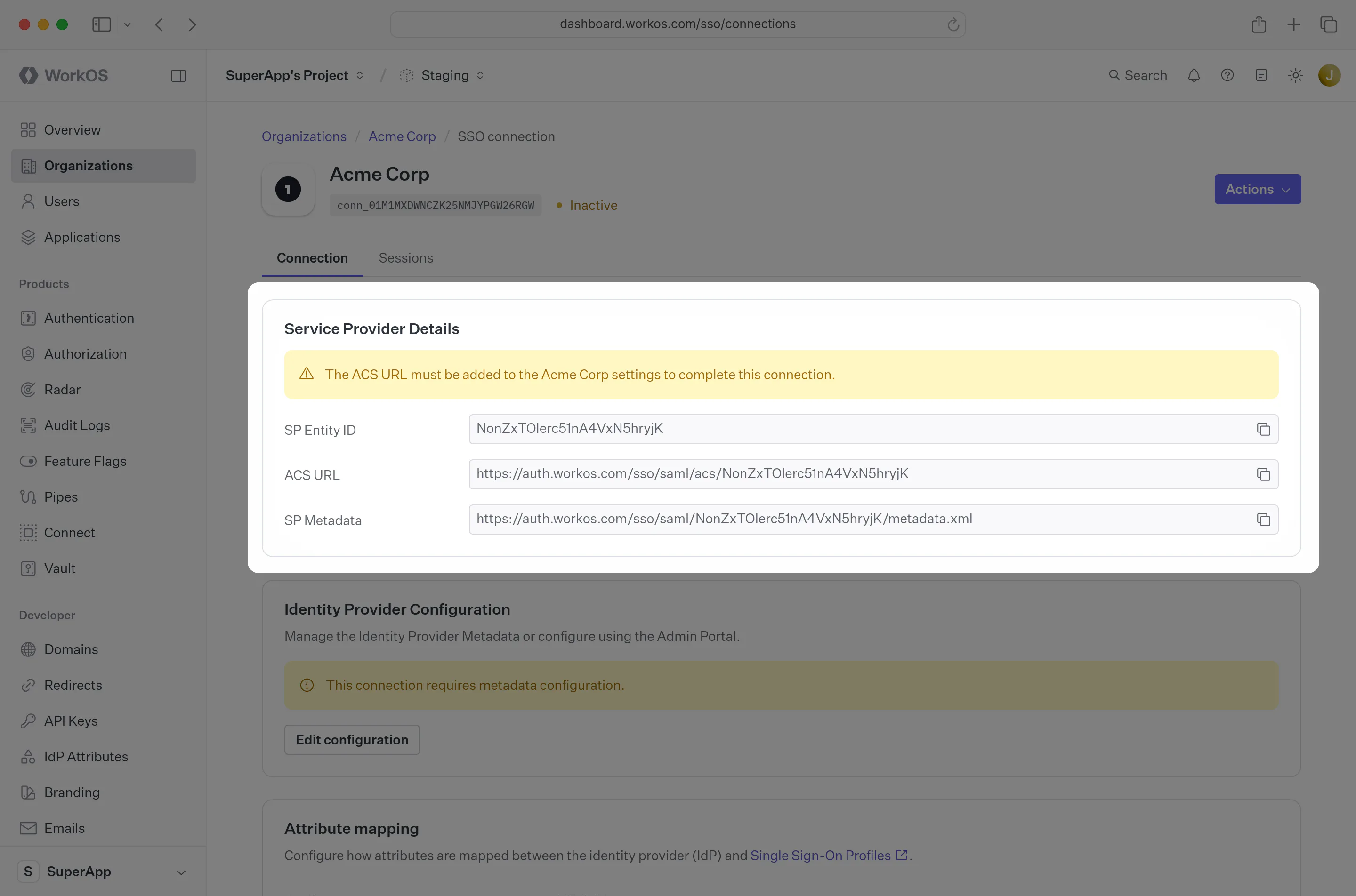Open Emails settings
Image resolution: width=1356 pixels, height=896 pixels.
[x=104, y=828]
